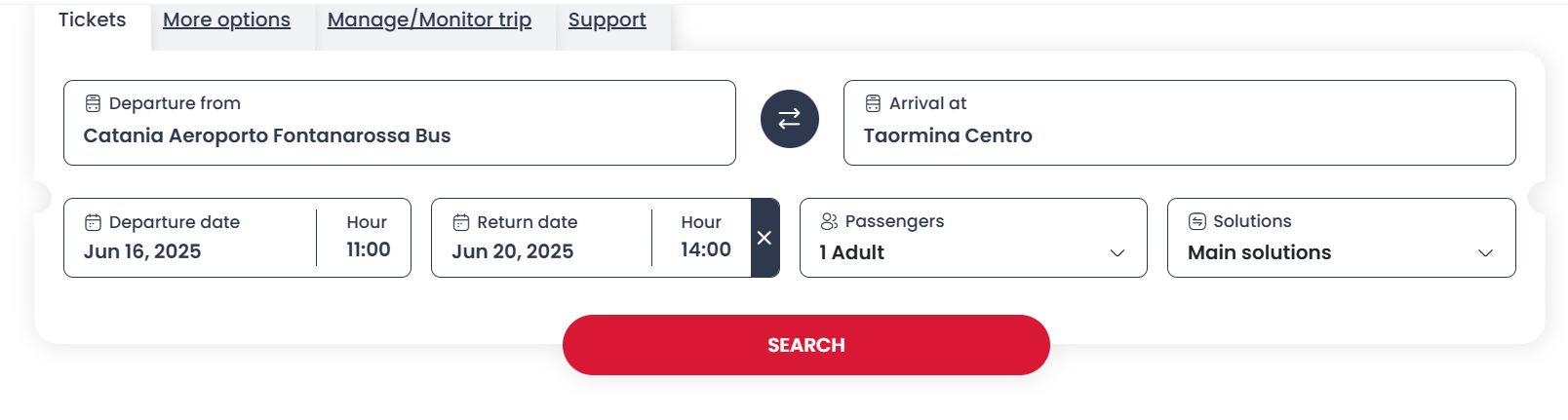Change the departure hour 11:00
This screenshot has height=420, width=1568.
(x=368, y=238)
